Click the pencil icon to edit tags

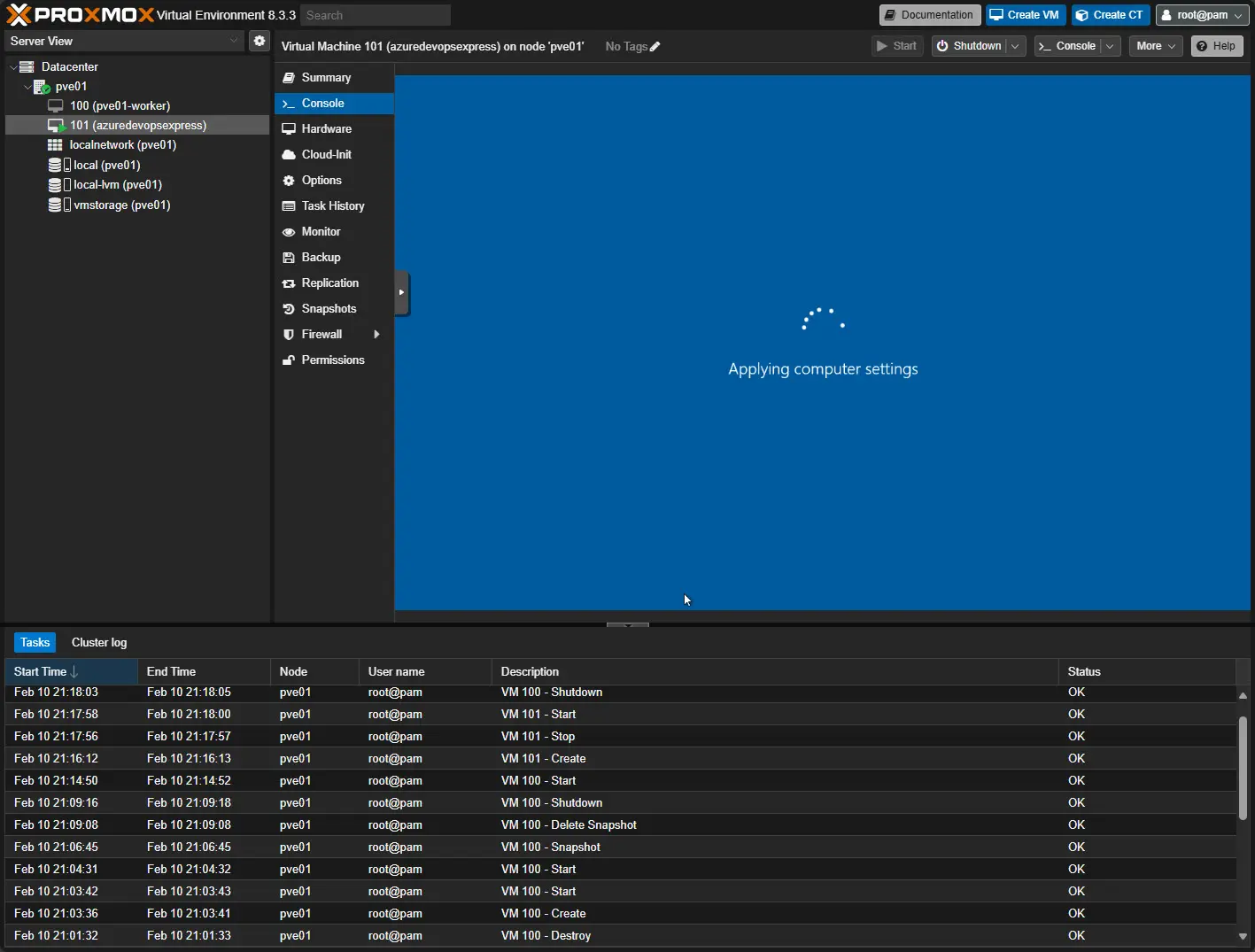[x=655, y=47]
